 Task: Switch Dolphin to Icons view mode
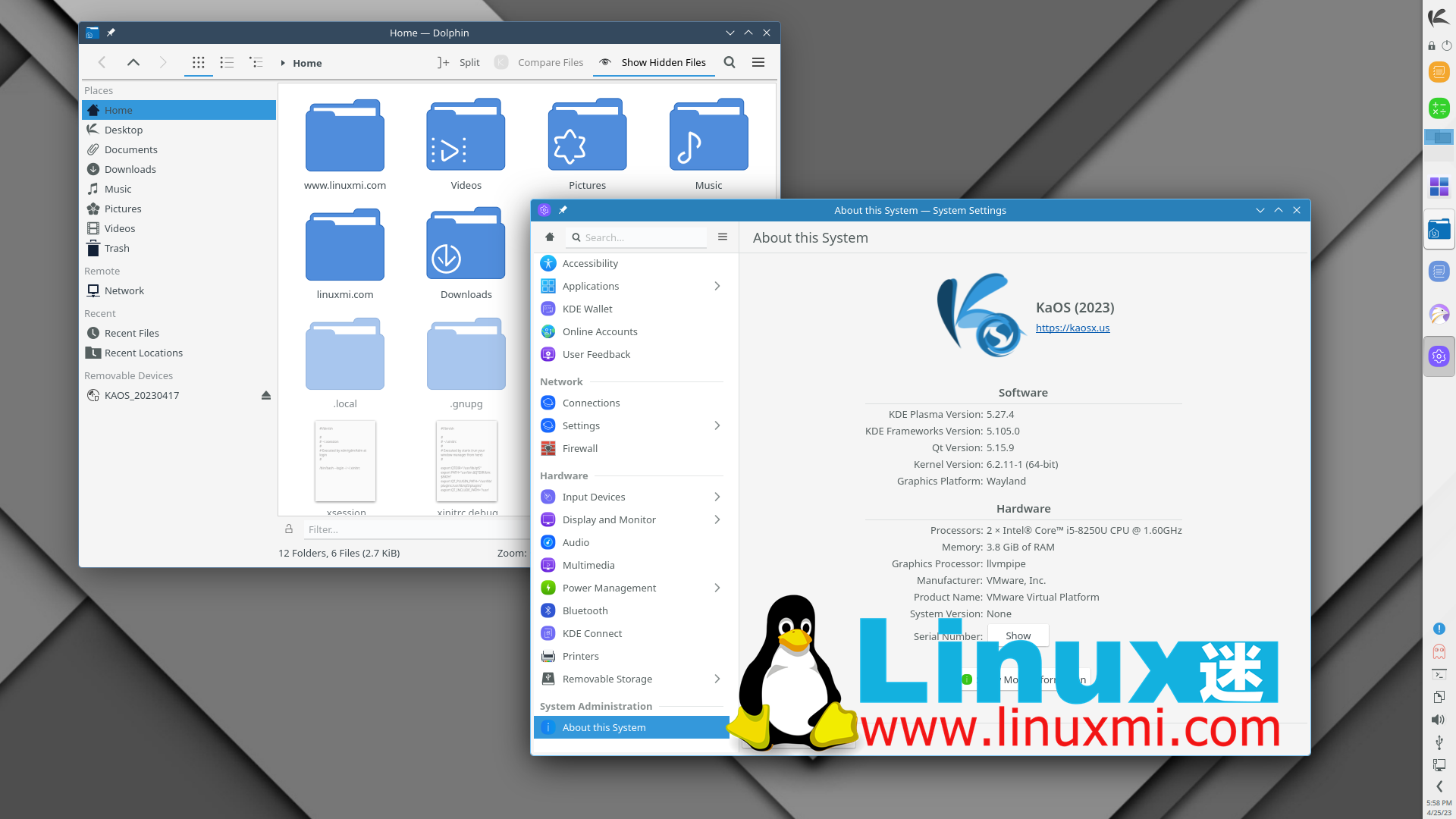point(199,63)
